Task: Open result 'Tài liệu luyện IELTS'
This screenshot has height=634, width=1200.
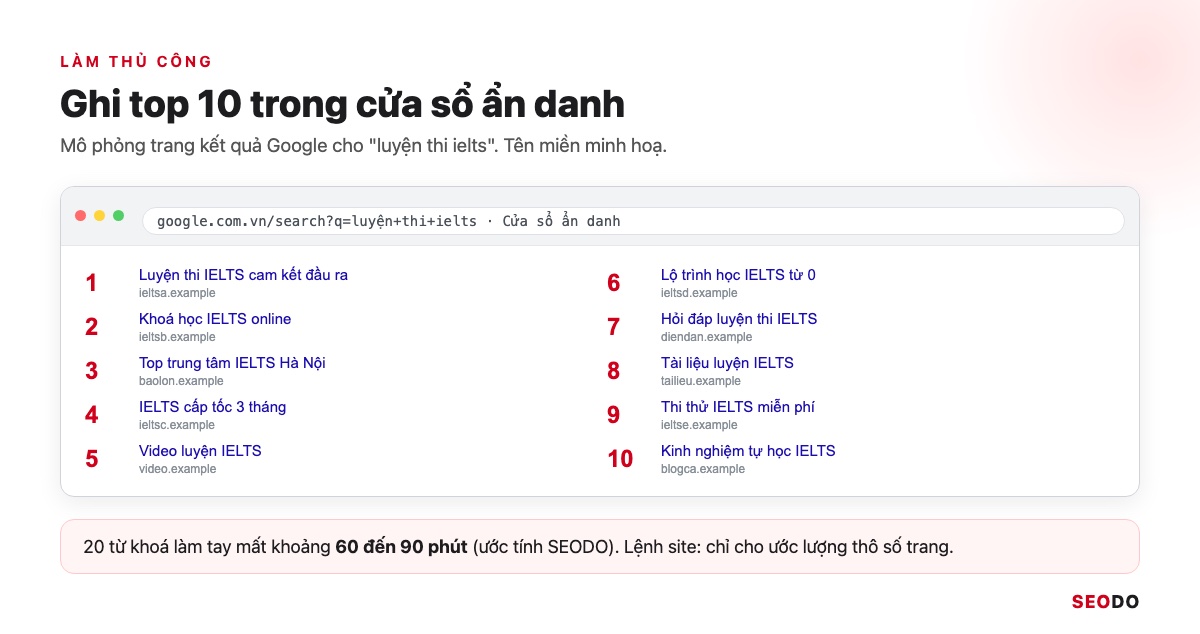Action: point(727,363)
